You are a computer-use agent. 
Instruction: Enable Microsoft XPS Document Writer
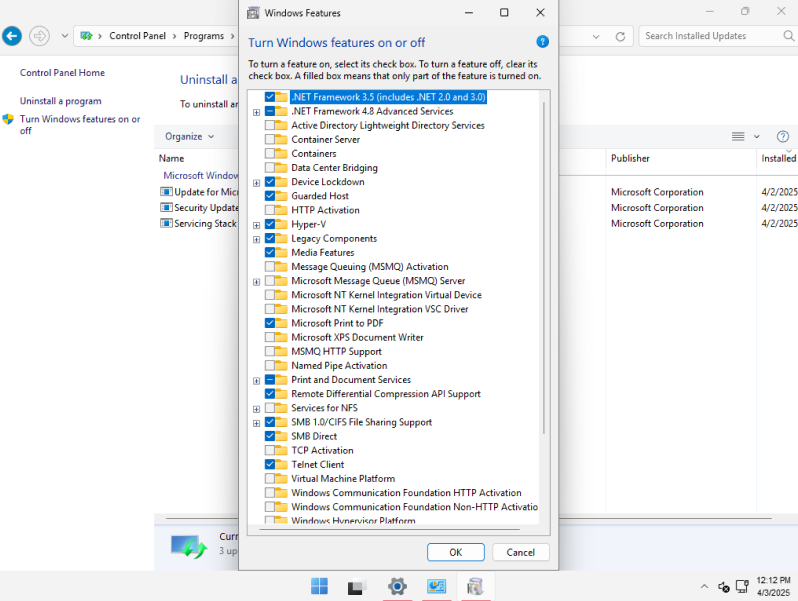pos(270,337)
